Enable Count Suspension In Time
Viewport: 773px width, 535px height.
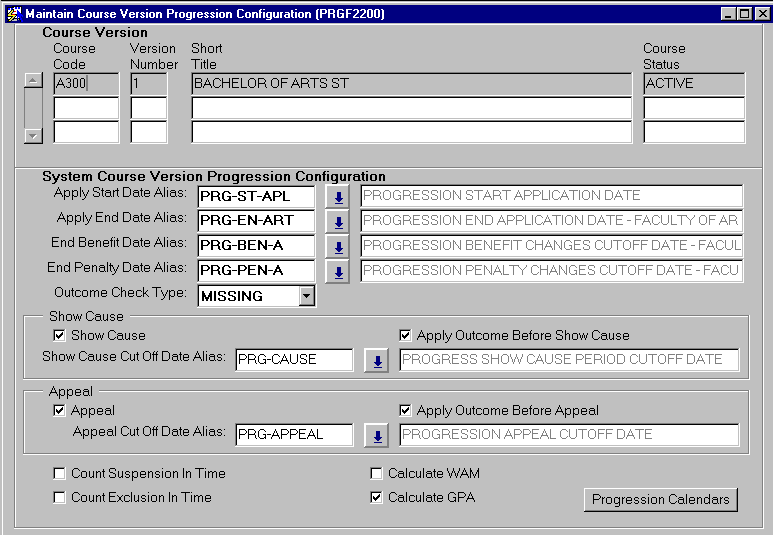point(60,474)
